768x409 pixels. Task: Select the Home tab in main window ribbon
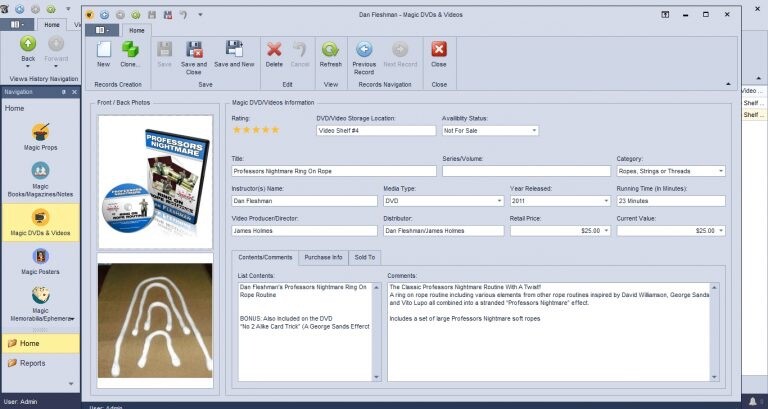point(52,24)
